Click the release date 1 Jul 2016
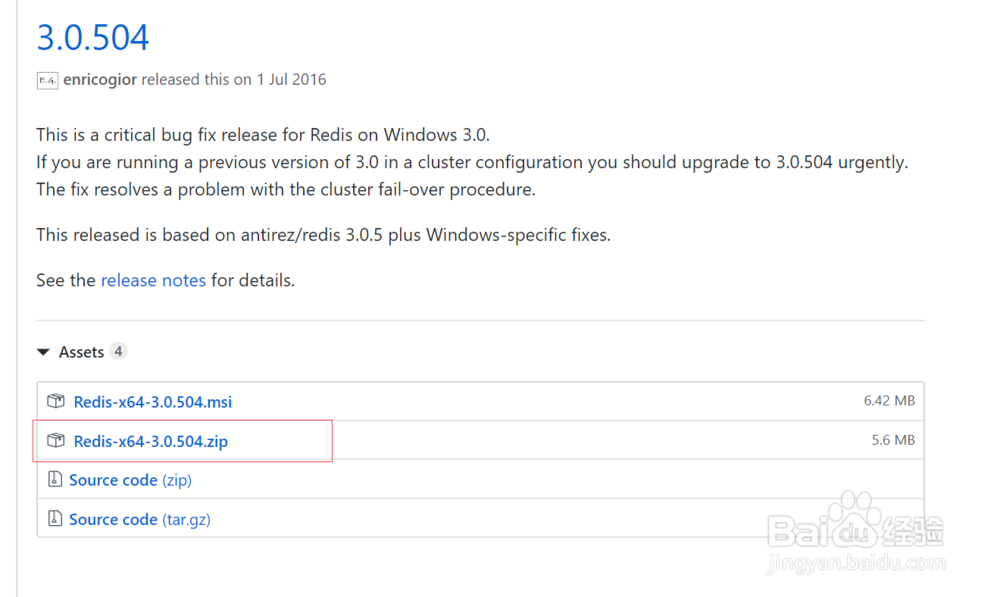Viewport: 1000px width, 597px height. pyautogui.click(x=291, y=80)
